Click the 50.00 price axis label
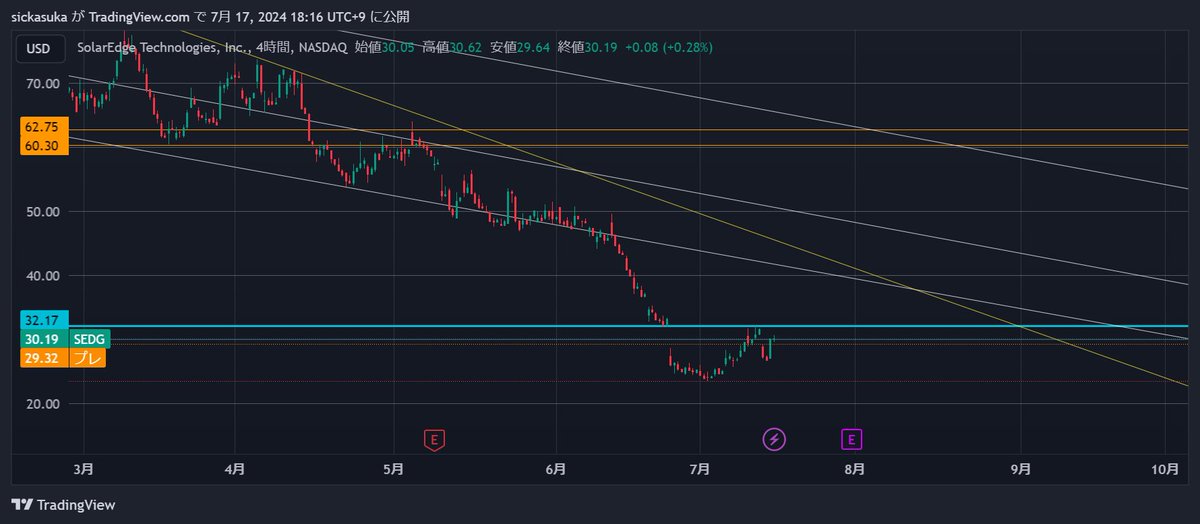Viewport: 1200px width, 524px height. [x=44, y=212]
